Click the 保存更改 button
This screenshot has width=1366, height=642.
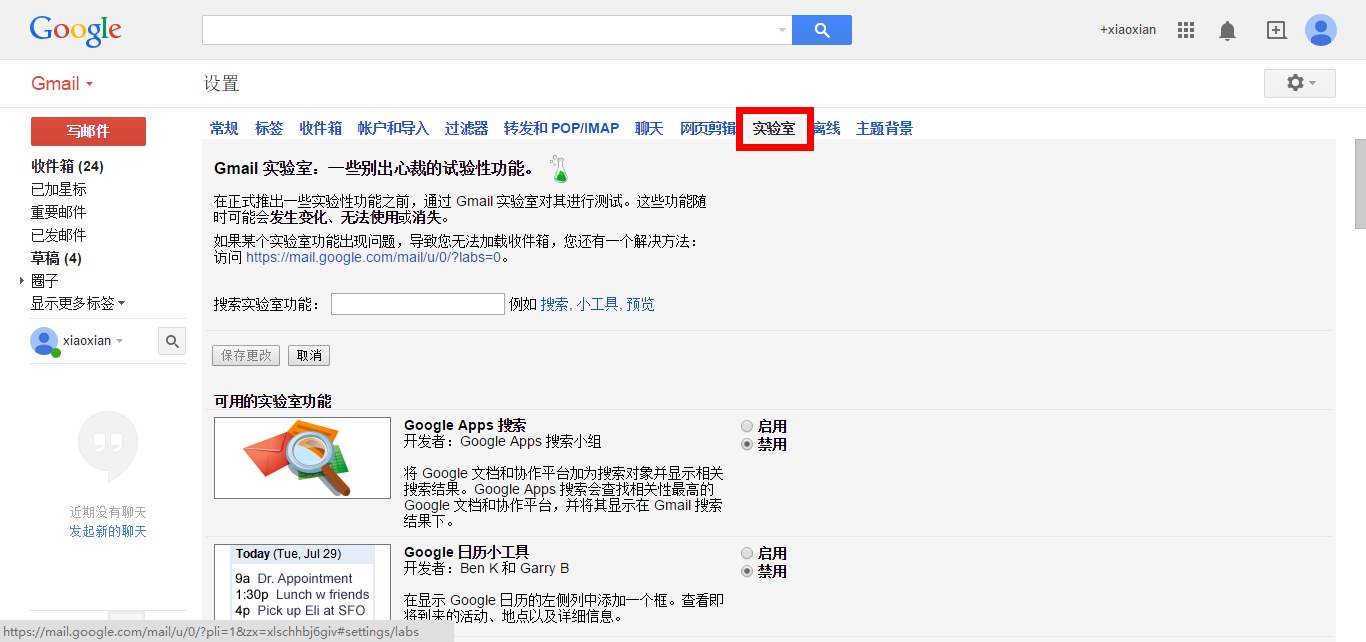click(x=246, y=355)
